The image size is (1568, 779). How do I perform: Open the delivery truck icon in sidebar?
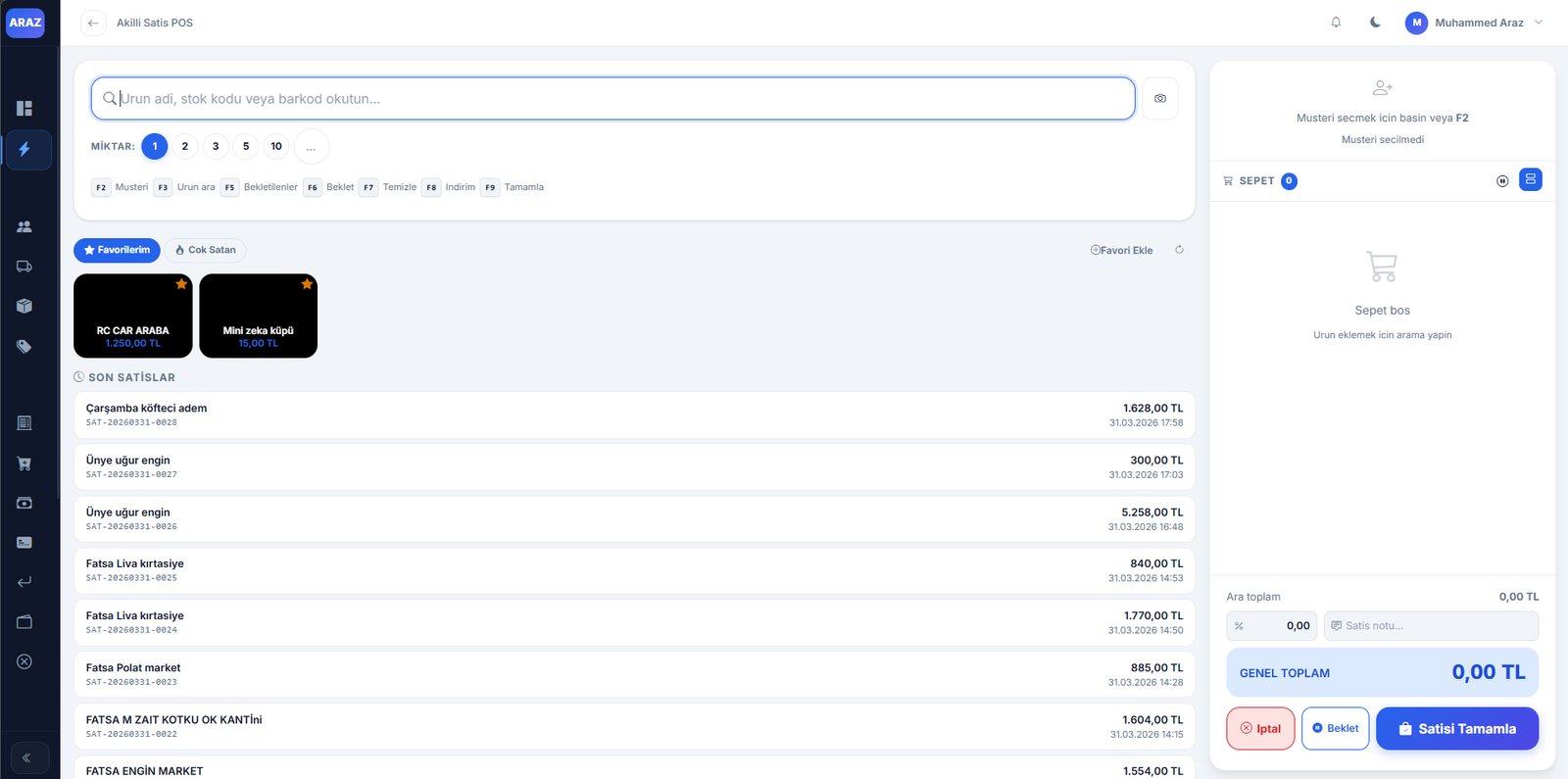[24, 267]
